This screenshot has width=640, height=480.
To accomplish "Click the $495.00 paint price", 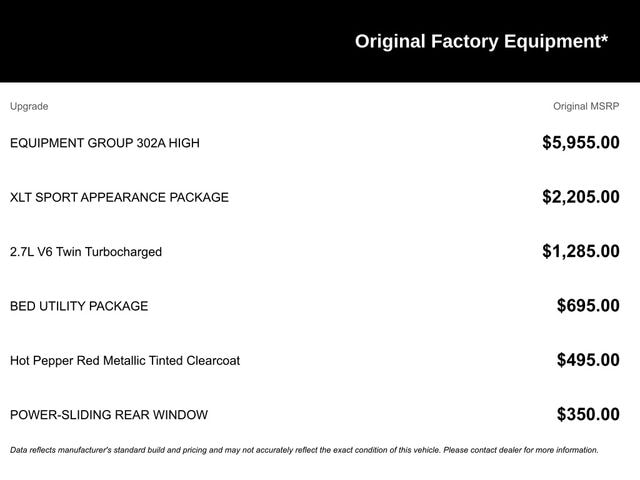I will (x=588, y=360).
